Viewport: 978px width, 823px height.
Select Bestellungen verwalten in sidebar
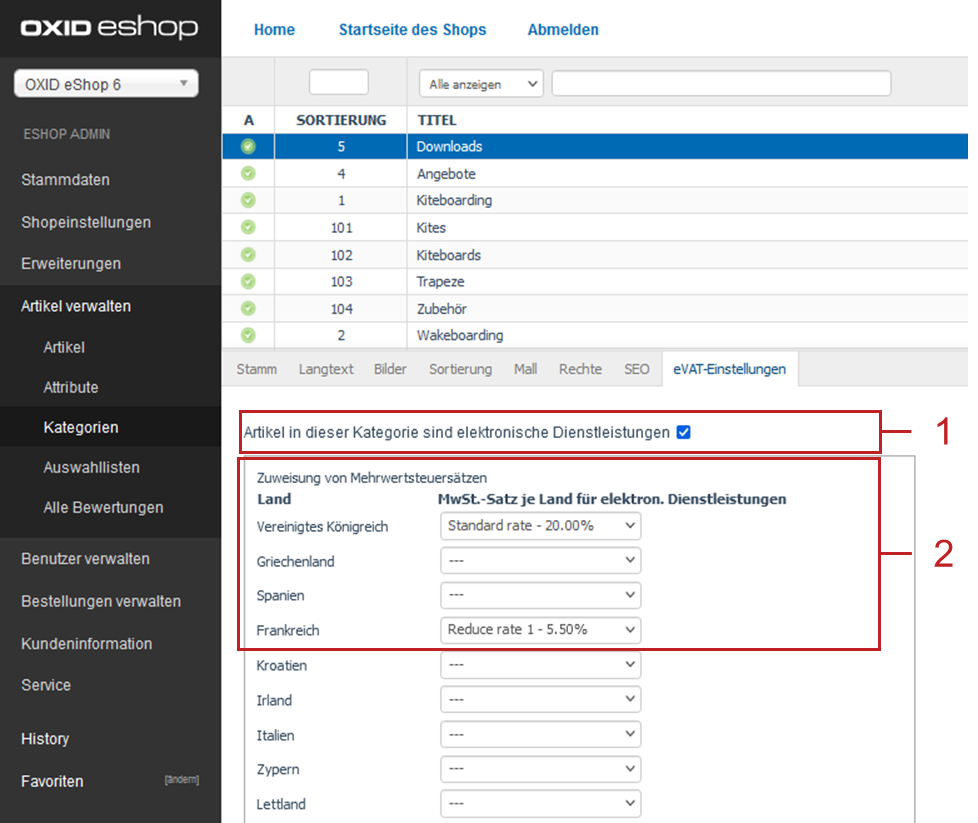pos(101,601)
